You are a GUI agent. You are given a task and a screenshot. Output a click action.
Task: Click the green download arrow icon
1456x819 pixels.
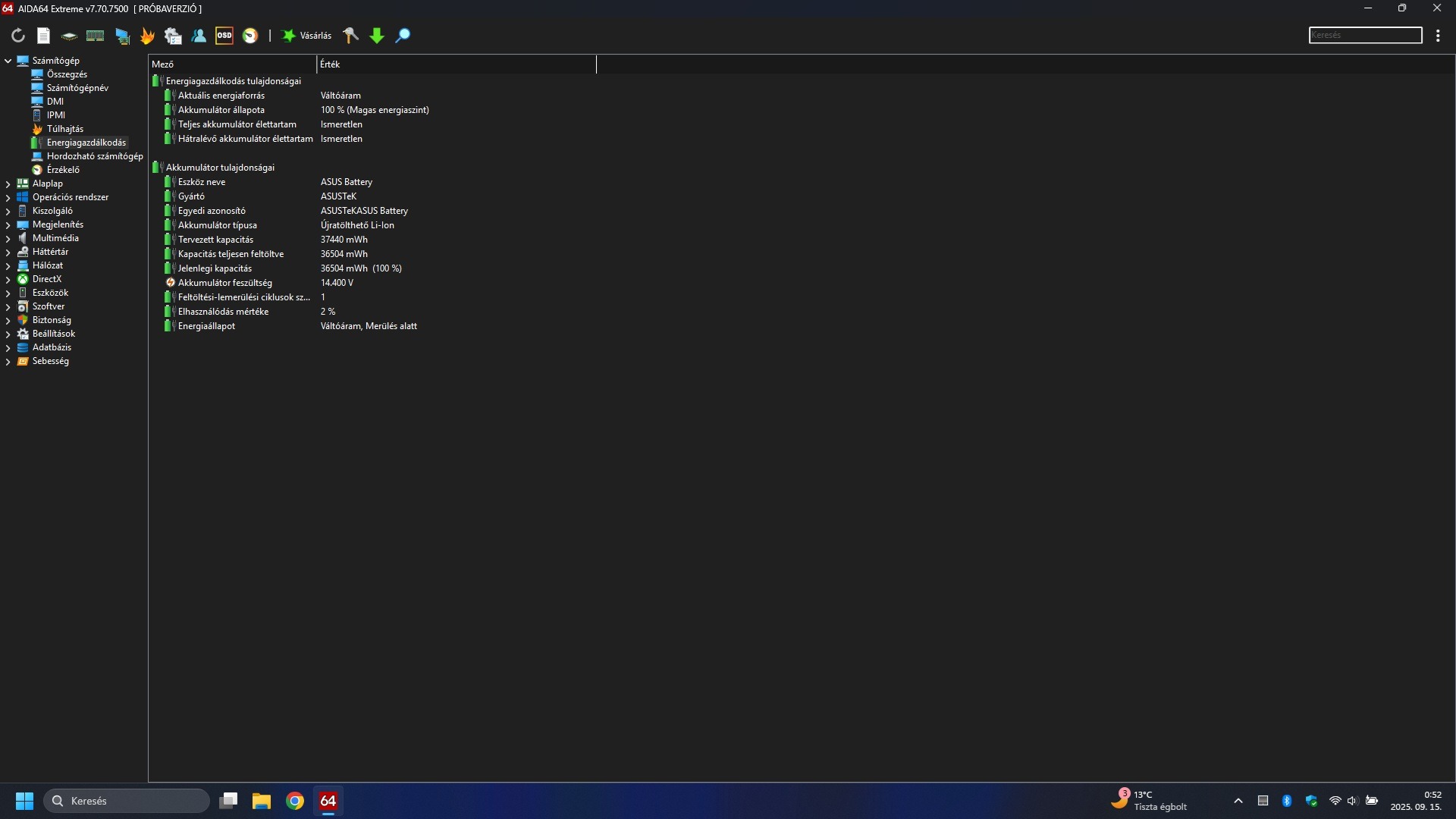[x=377, y=36]
